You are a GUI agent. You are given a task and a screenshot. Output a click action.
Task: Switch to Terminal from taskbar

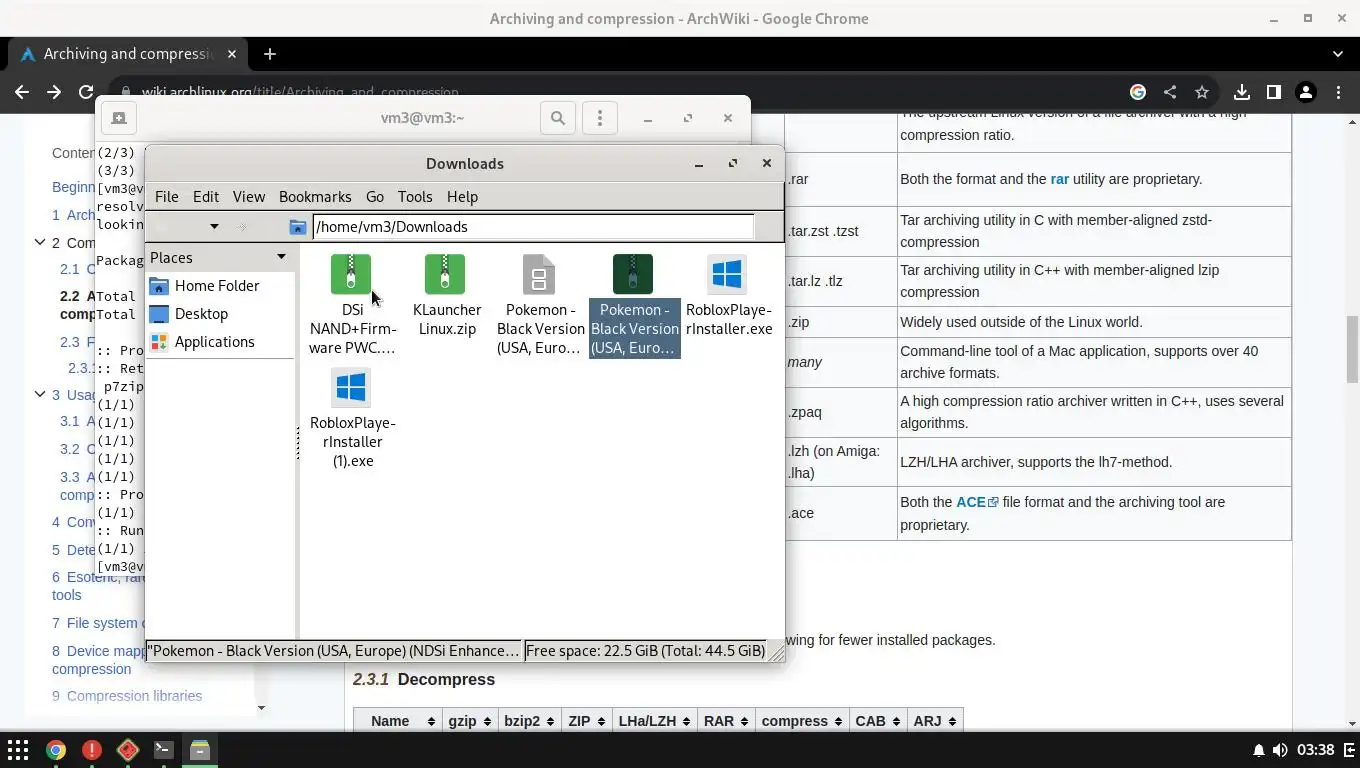163,750
